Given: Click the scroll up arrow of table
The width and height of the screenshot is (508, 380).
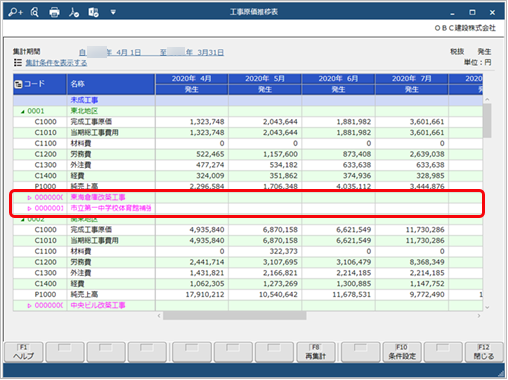Looking at the screenshot, I should pos(487,99).
